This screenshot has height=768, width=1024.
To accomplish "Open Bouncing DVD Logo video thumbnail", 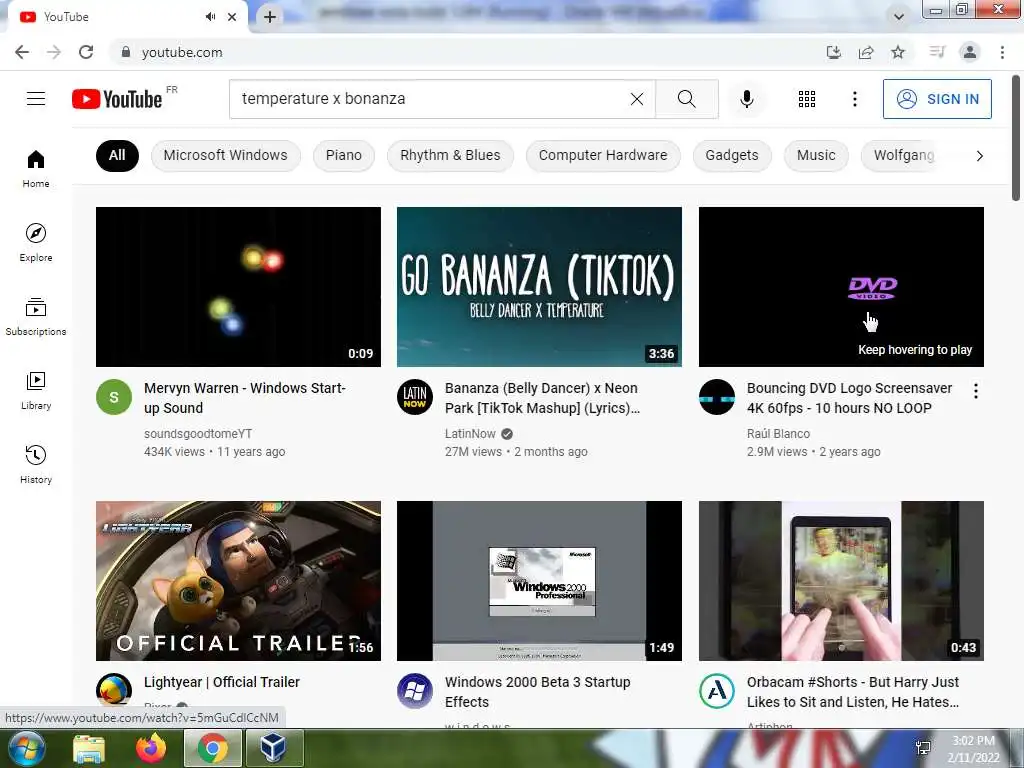I will pyautogui.click(x=841, y=287).
